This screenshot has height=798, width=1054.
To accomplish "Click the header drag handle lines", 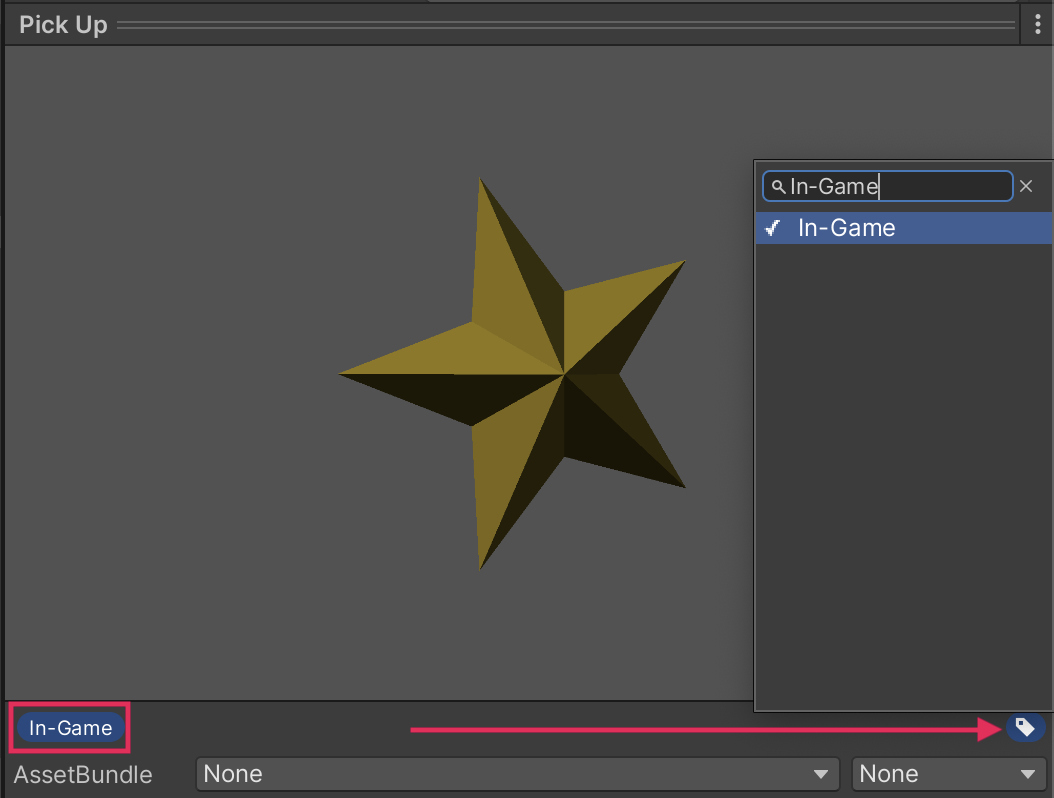I will coord(570,26).
